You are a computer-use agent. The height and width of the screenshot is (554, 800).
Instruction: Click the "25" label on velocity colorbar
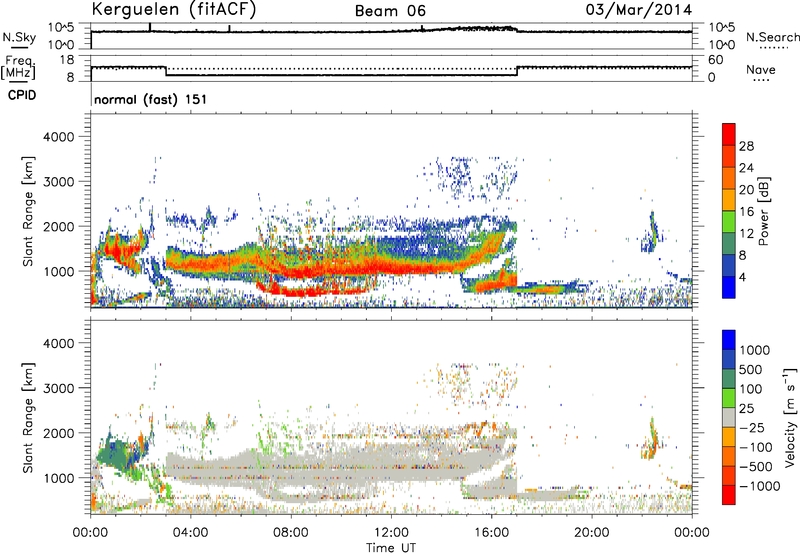(746, 408)
